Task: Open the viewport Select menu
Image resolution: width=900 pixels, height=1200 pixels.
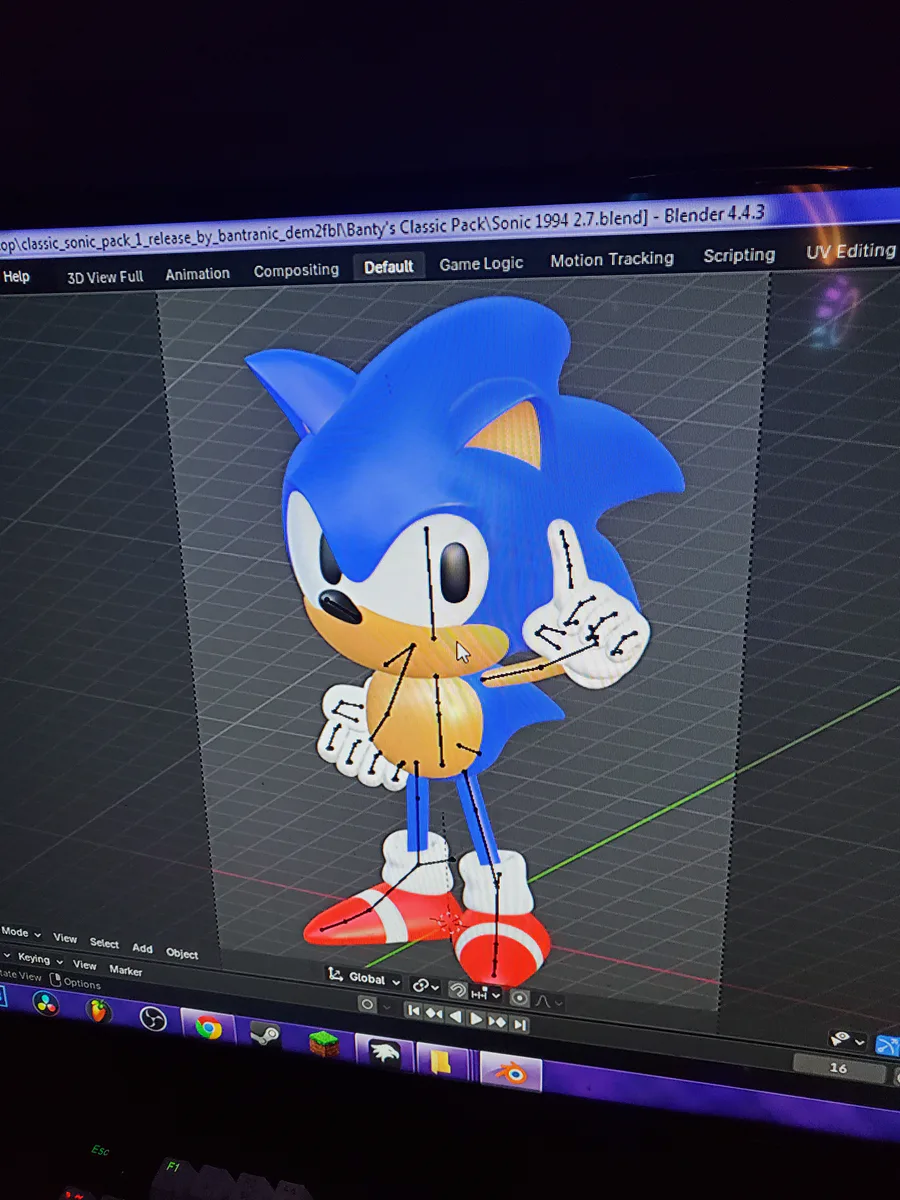Action: pos(104,943)
